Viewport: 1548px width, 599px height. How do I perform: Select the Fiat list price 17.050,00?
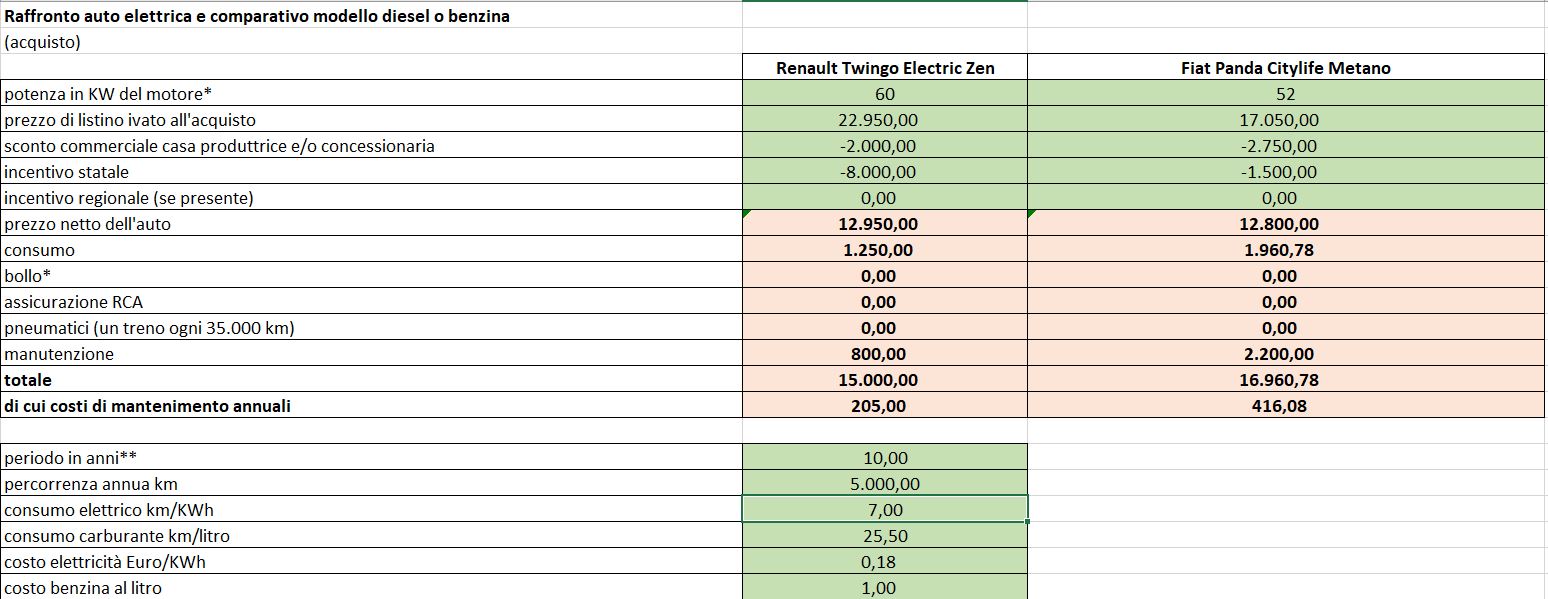[1286, 121]
